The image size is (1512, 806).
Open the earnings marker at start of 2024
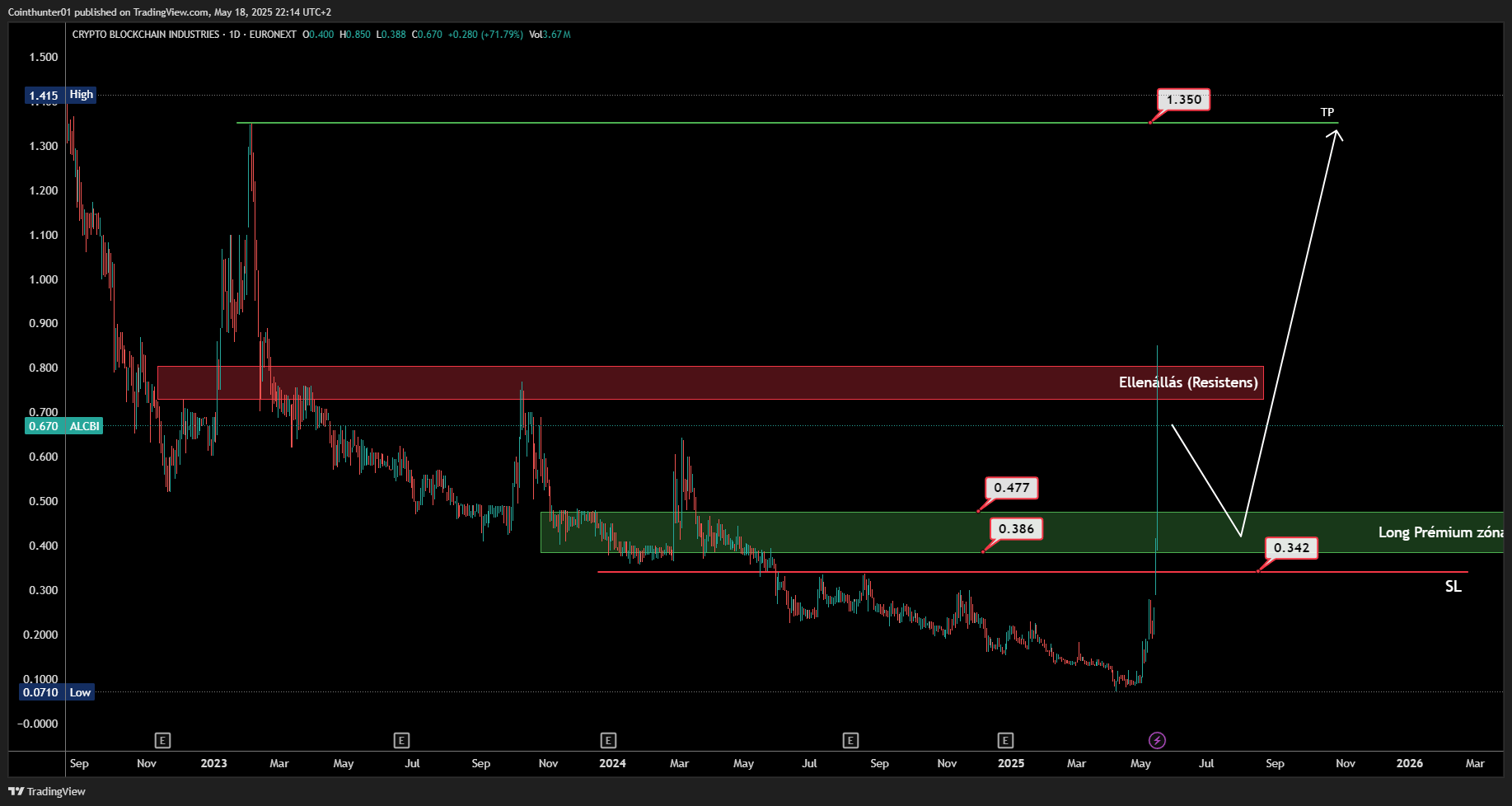(x=608, y=740)
